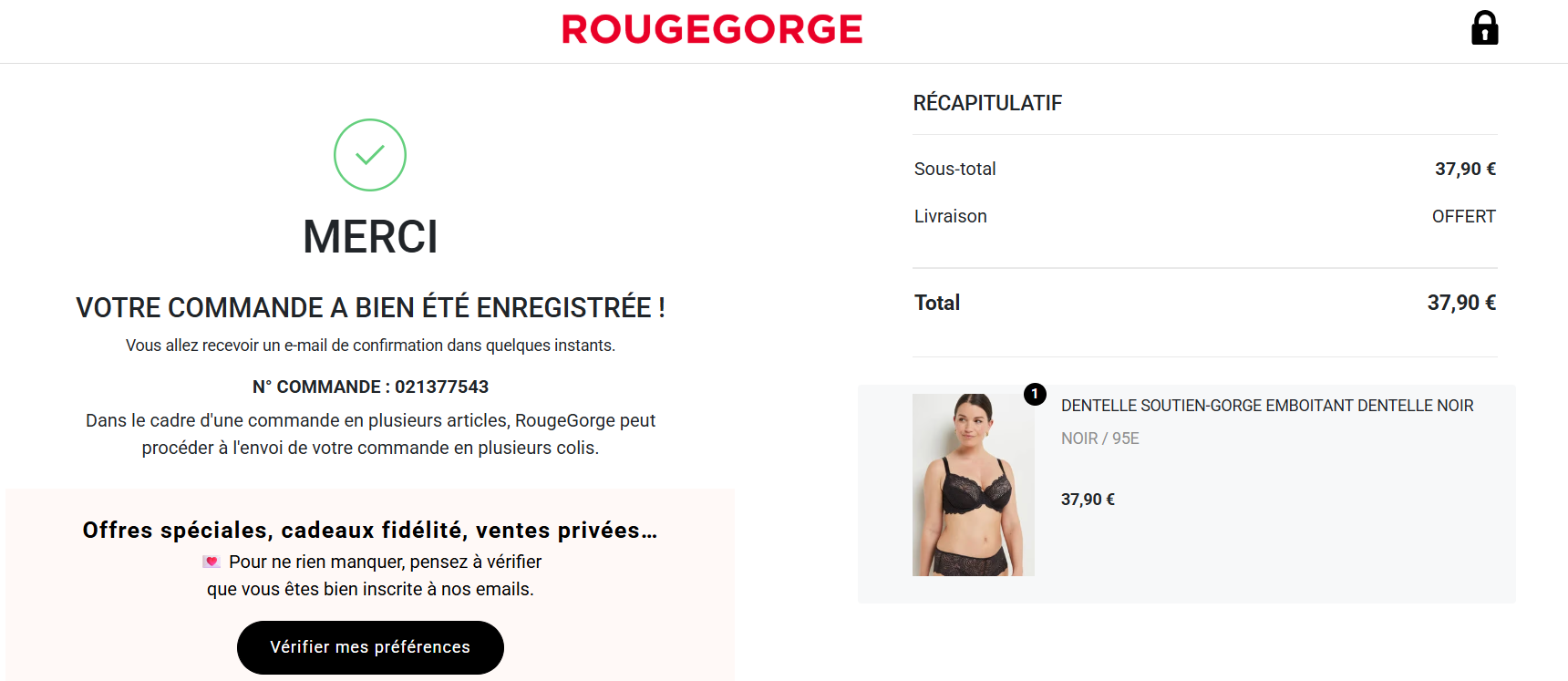
Task: Click the Total amount 37,90 €
Action: tap(1461, 303)
